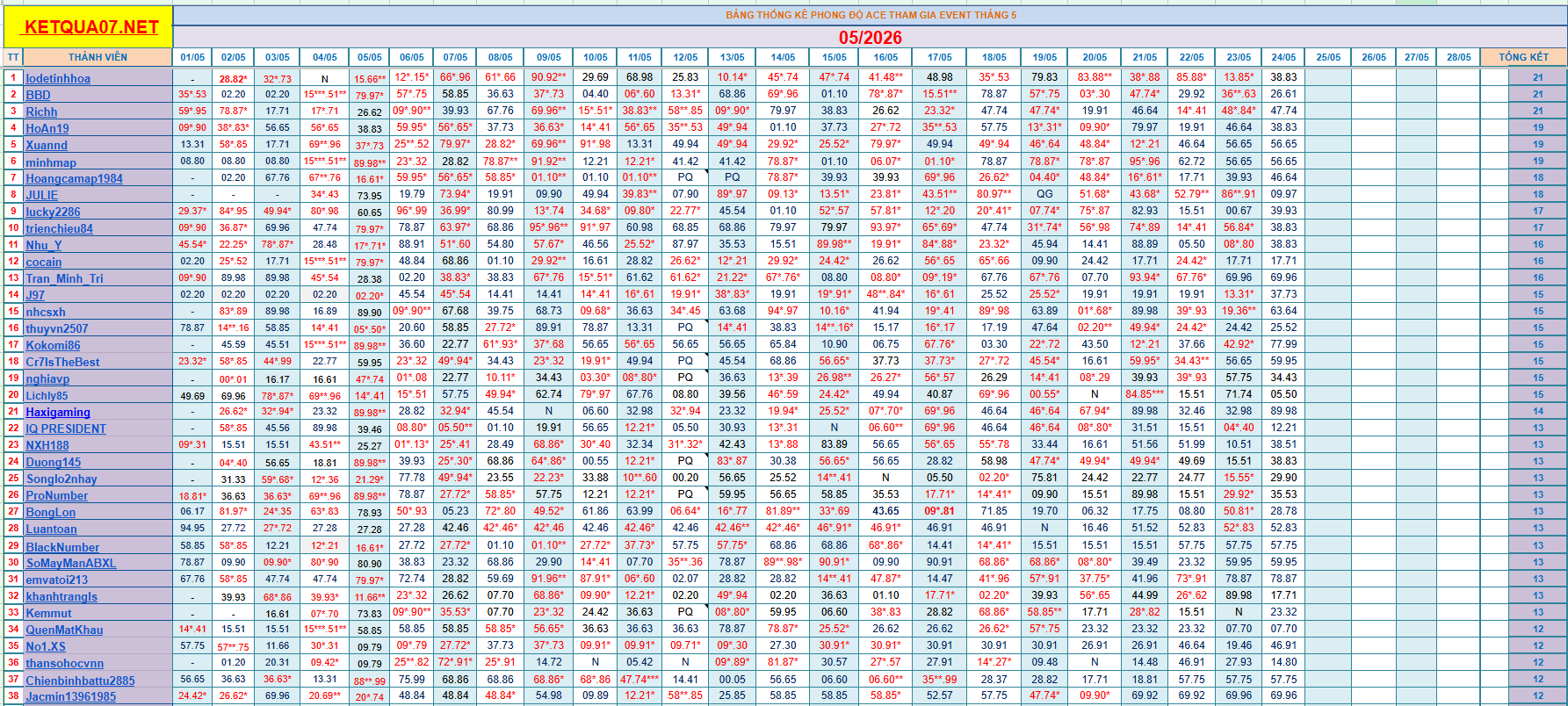The image size is (1568, 706).
Task: Click the Kemmut name cell
Action: coord(98,613)
